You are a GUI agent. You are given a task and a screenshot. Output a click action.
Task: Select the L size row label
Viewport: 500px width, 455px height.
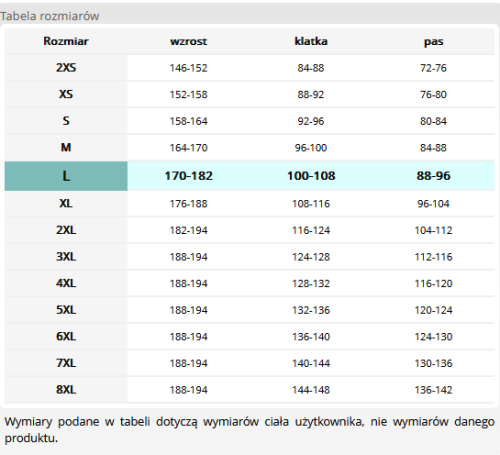tap(66, 176)
